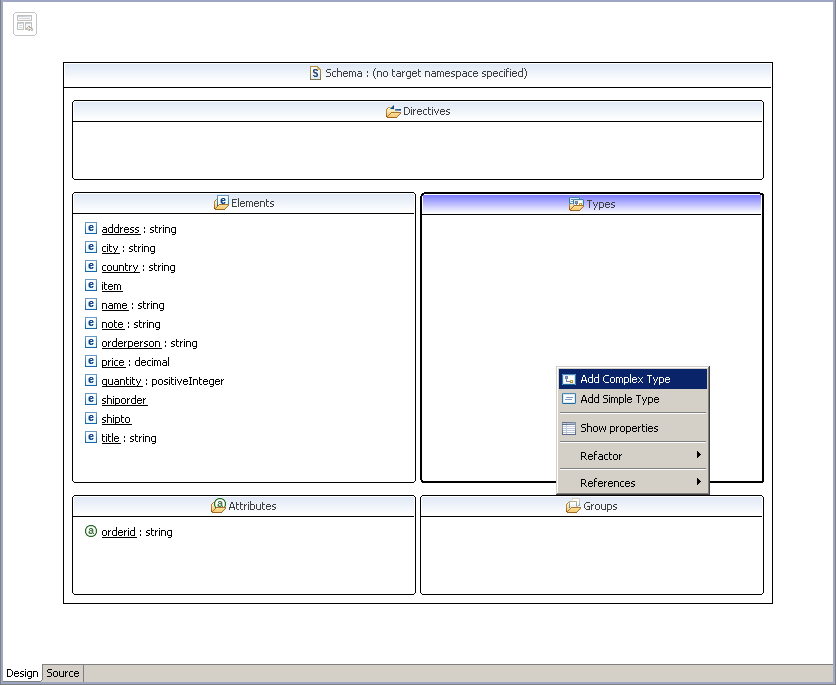Switch to the Source tab

coord(62,673)
